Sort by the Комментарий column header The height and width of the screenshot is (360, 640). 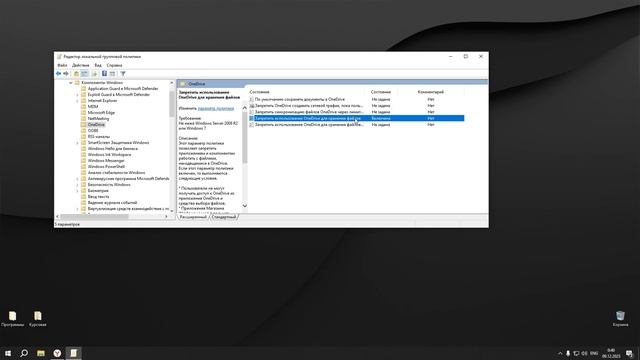[x=431, y=92]
